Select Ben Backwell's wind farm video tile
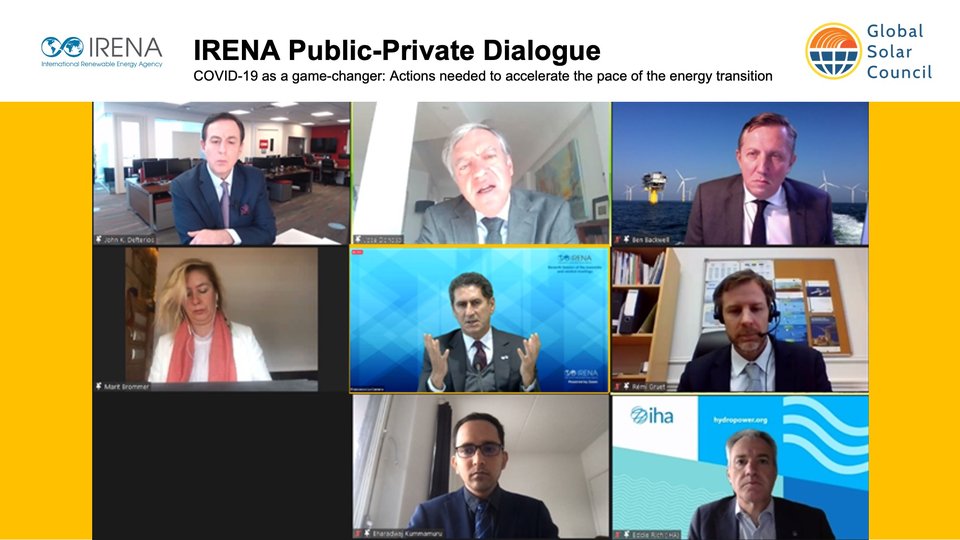The height and width of the screenshot is (540, 960). [x=740, y=174]
